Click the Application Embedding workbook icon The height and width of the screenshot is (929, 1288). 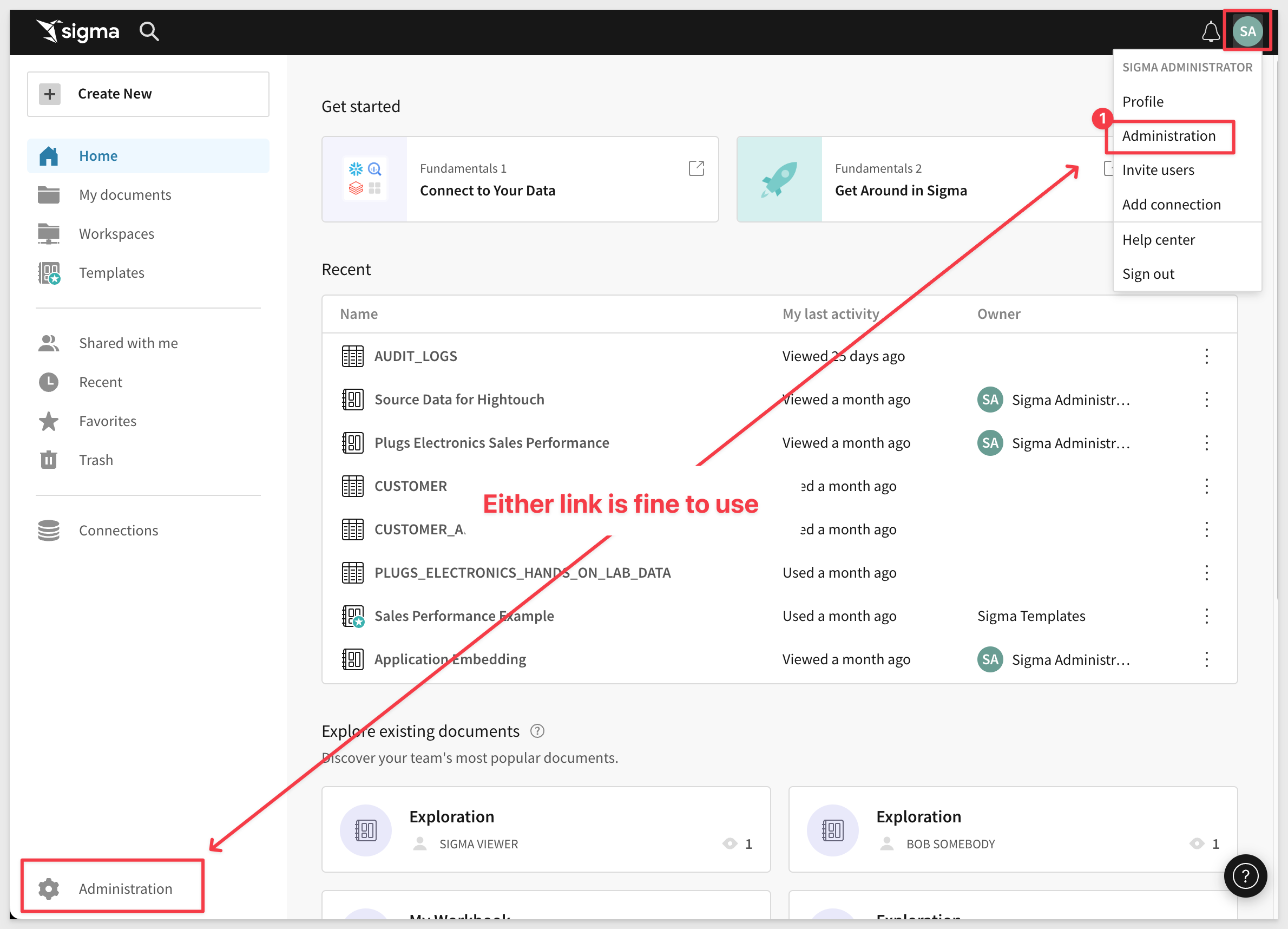coord(353,659)
